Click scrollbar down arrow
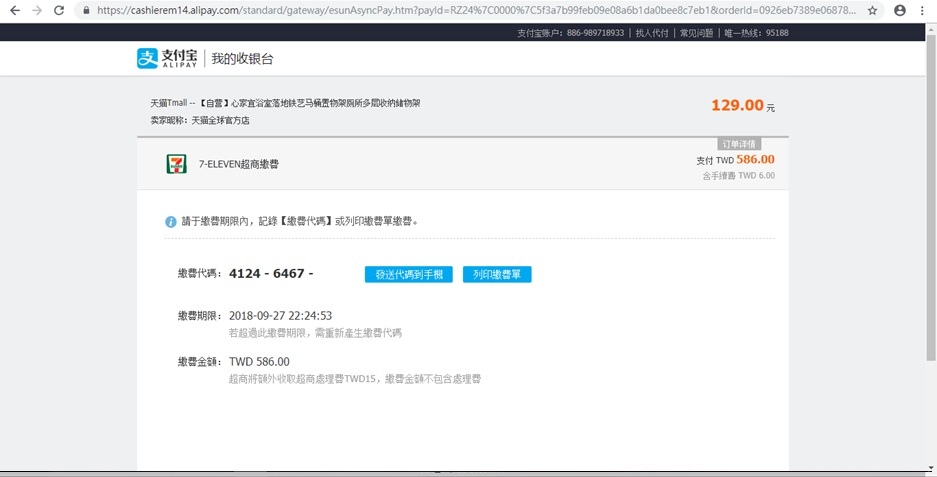Viewport: 937px width, 477px height. pyautogui.click(x=931, y=468)
